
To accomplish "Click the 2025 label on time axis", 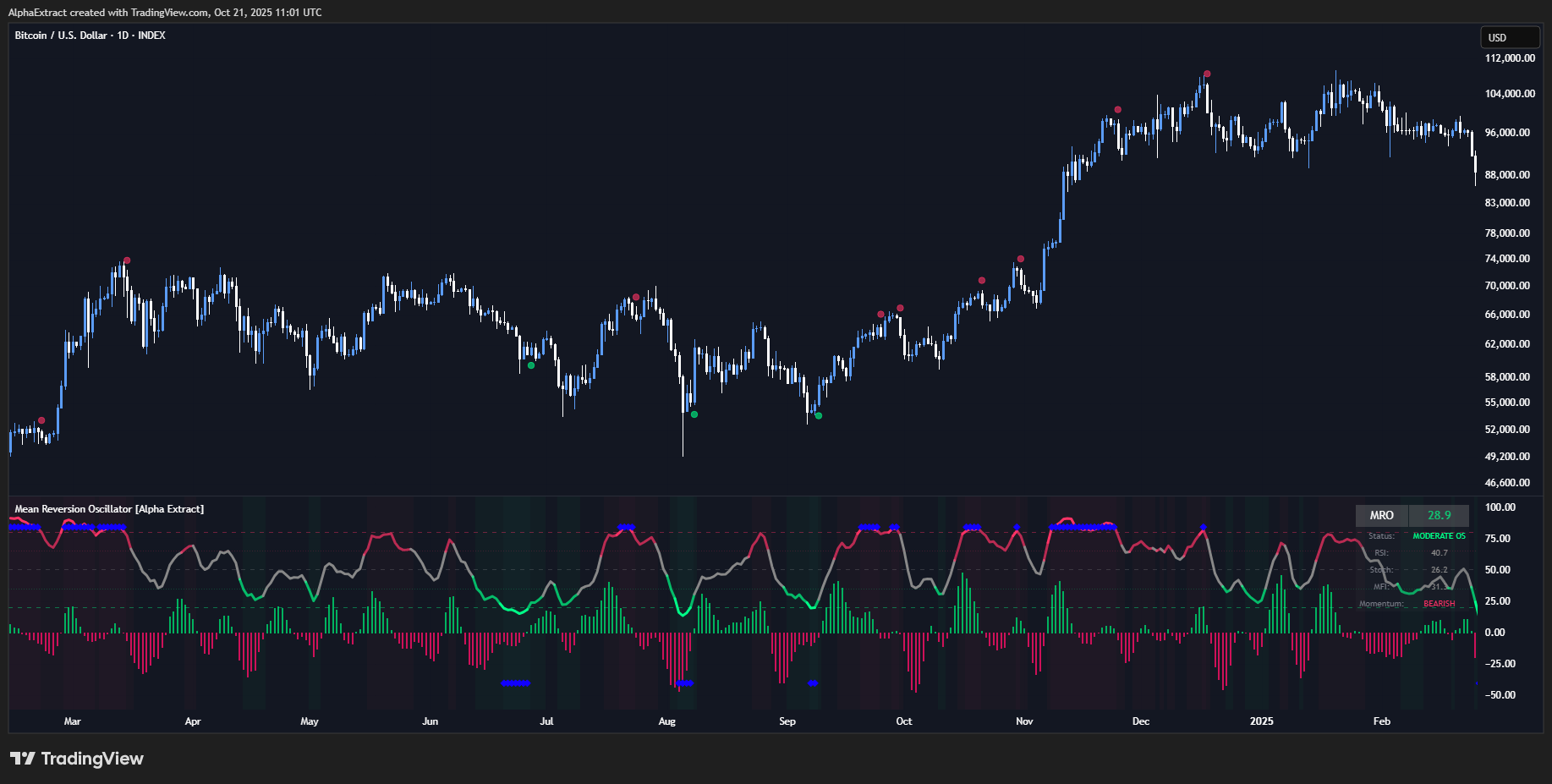I will [1262, 721].
